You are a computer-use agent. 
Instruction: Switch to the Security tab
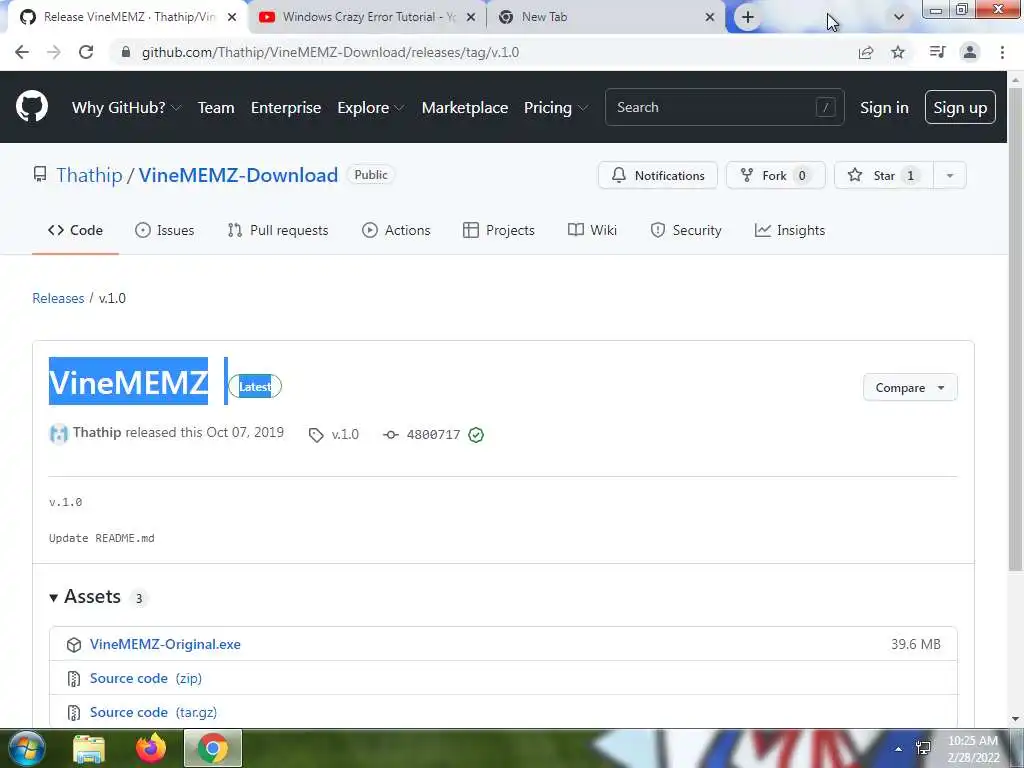click(x=686, y=230)
